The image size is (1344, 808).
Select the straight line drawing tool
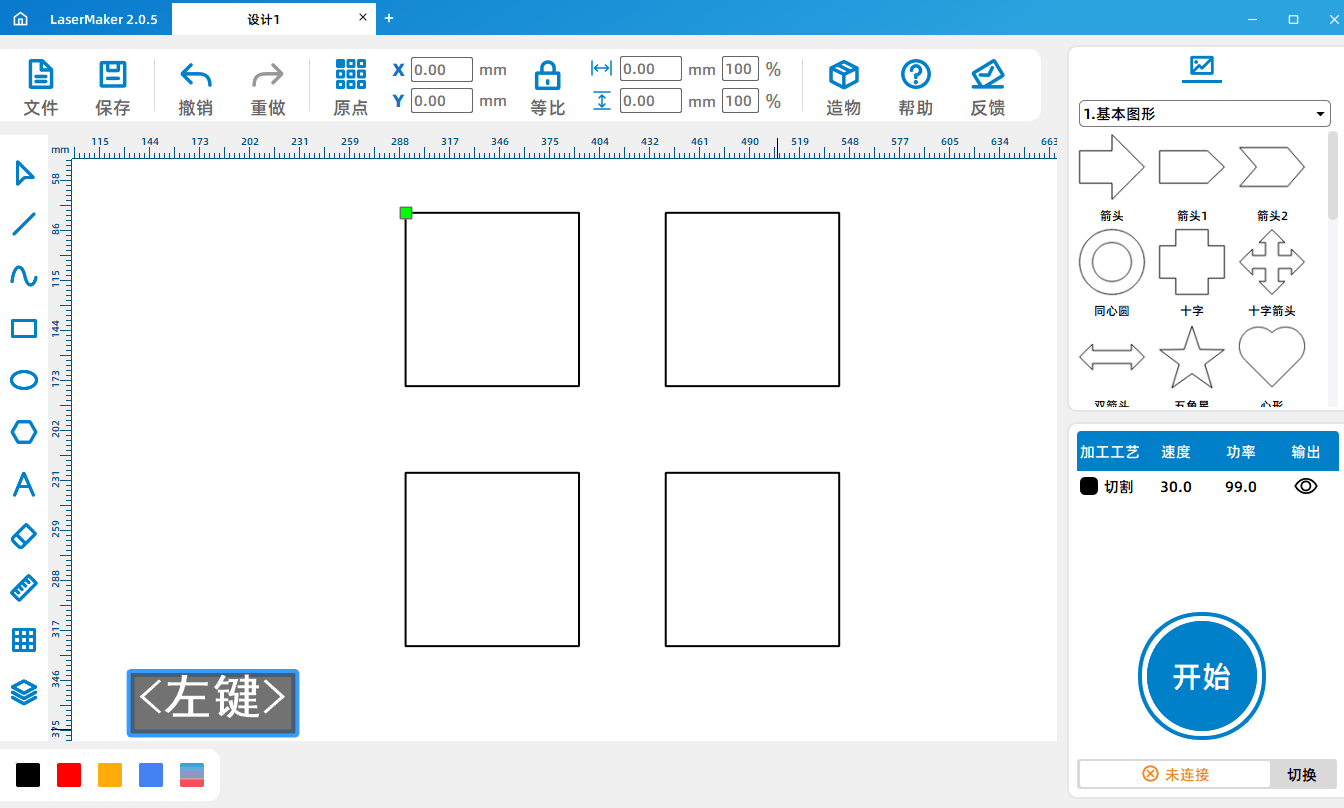click(x=24, y=224)
